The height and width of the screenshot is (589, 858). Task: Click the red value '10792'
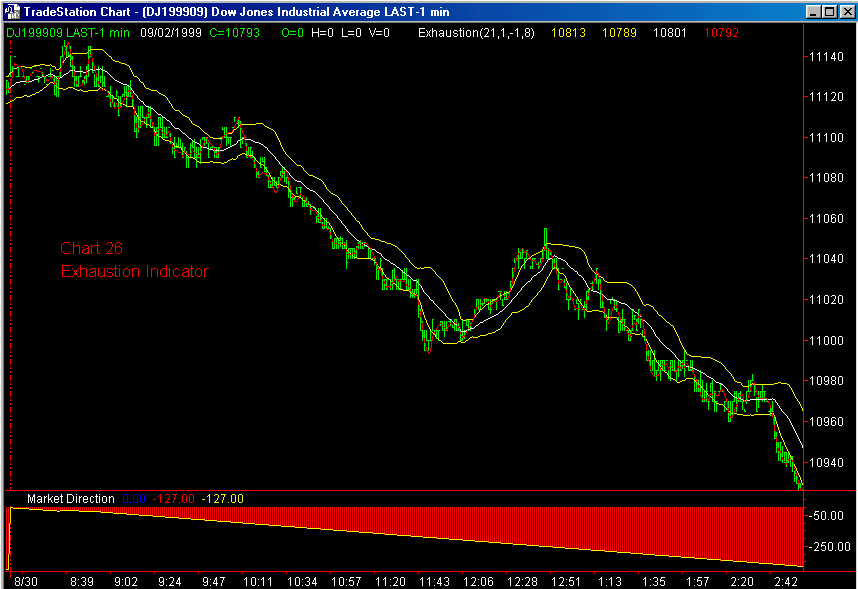click(x=721, y=33)
